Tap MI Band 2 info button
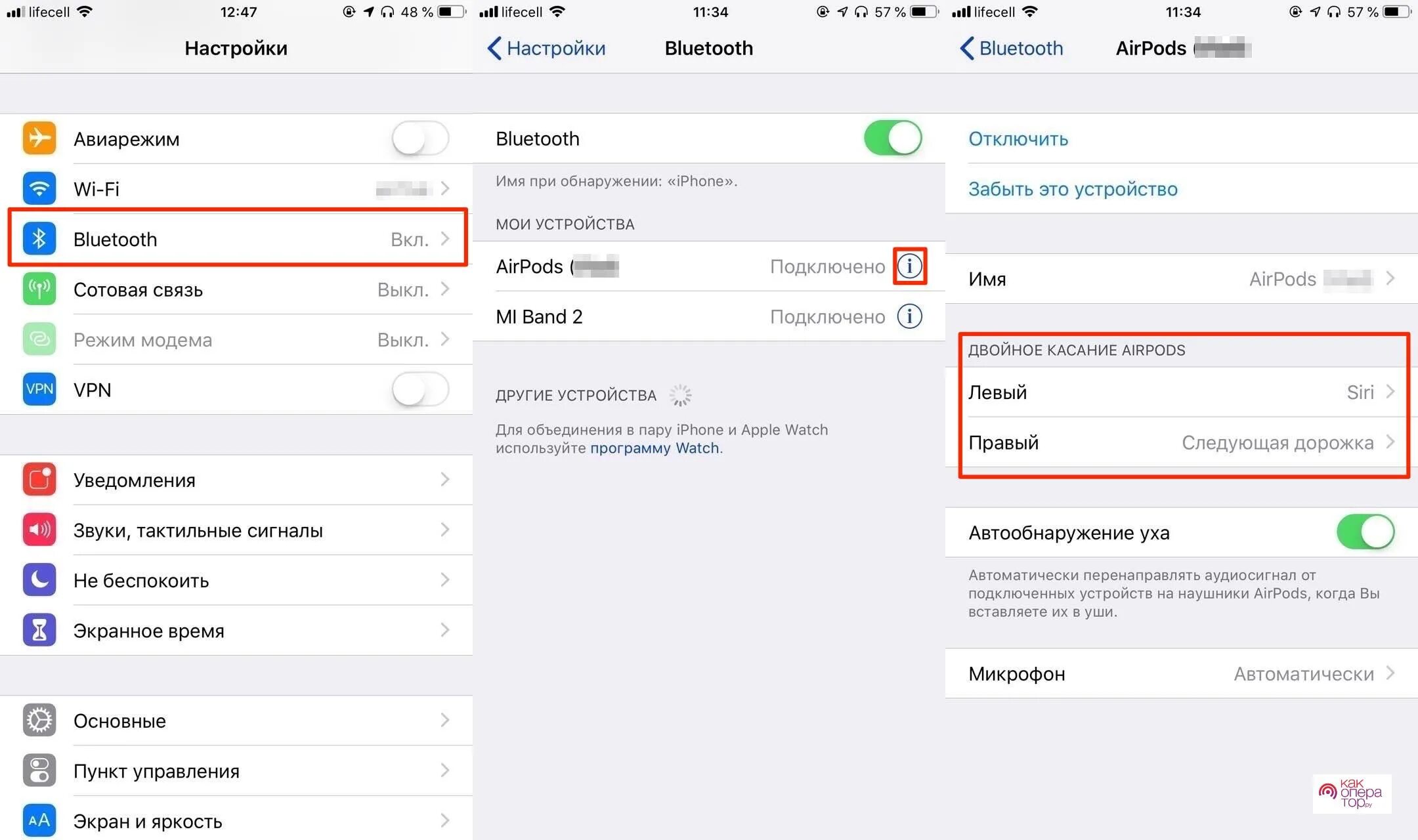 (908, 317)
